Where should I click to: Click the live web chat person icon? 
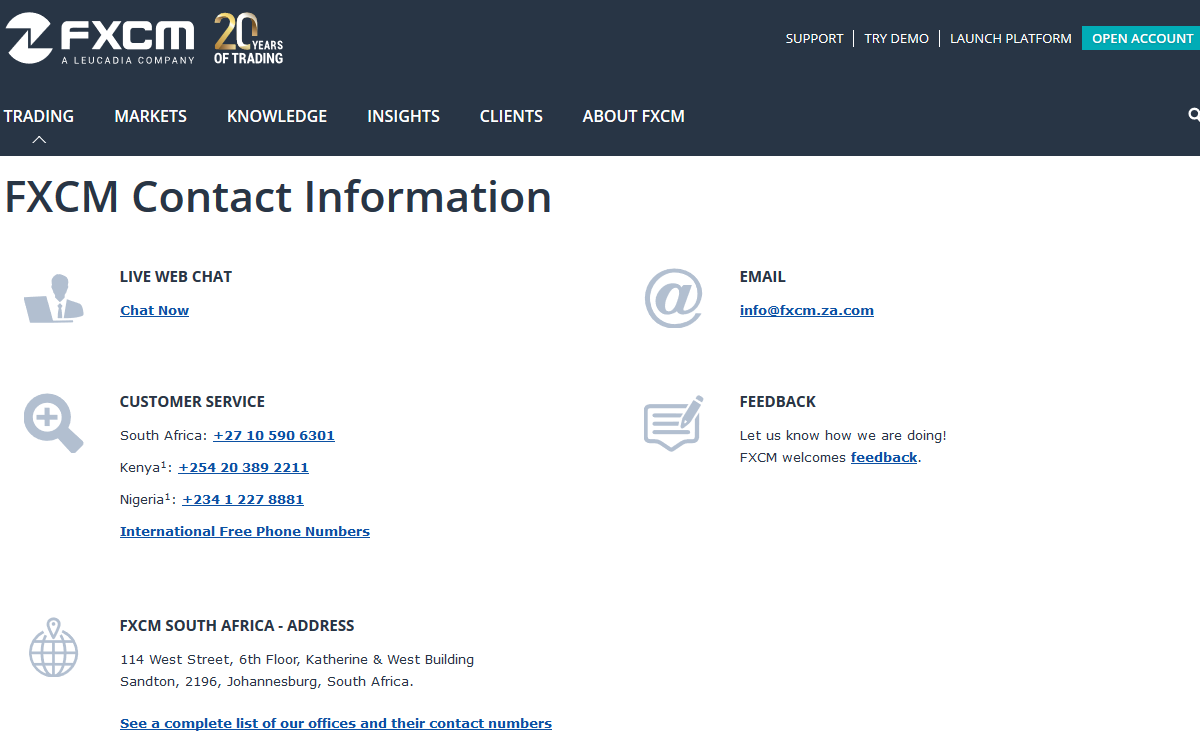click(x=54, y=298)
